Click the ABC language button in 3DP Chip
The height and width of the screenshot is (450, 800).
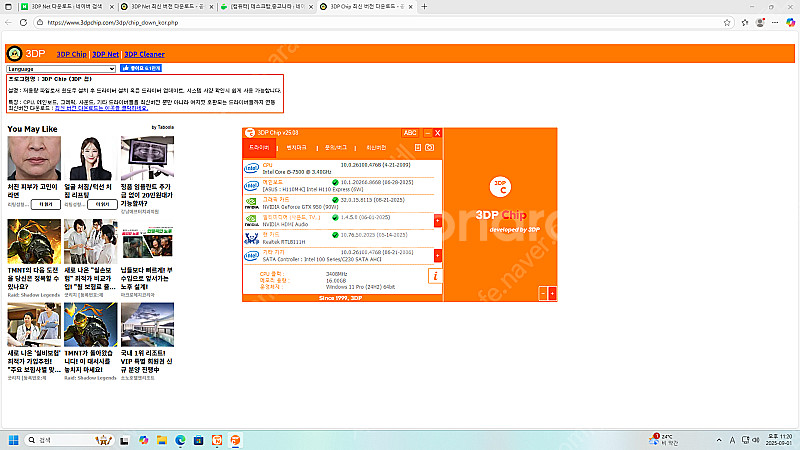[x=410, y=133]
